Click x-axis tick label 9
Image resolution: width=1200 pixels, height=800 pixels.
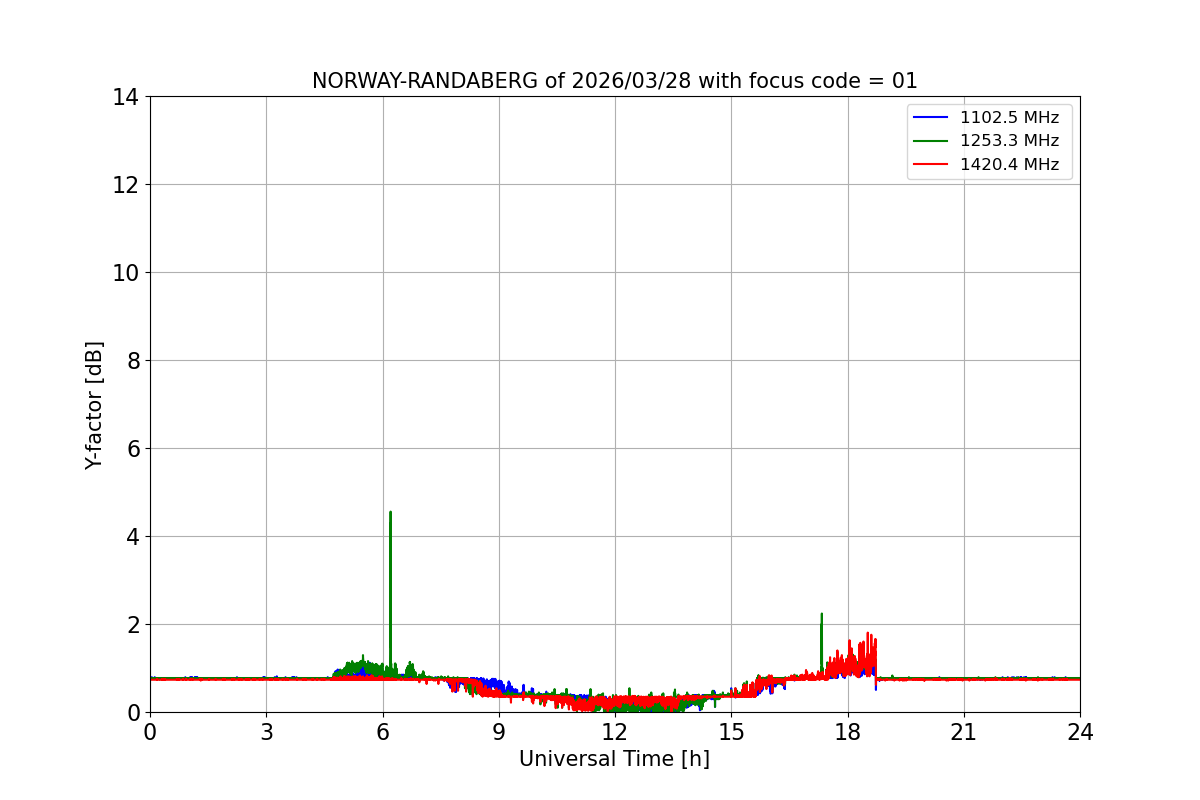pyautogui.click(x=499, y=732)
